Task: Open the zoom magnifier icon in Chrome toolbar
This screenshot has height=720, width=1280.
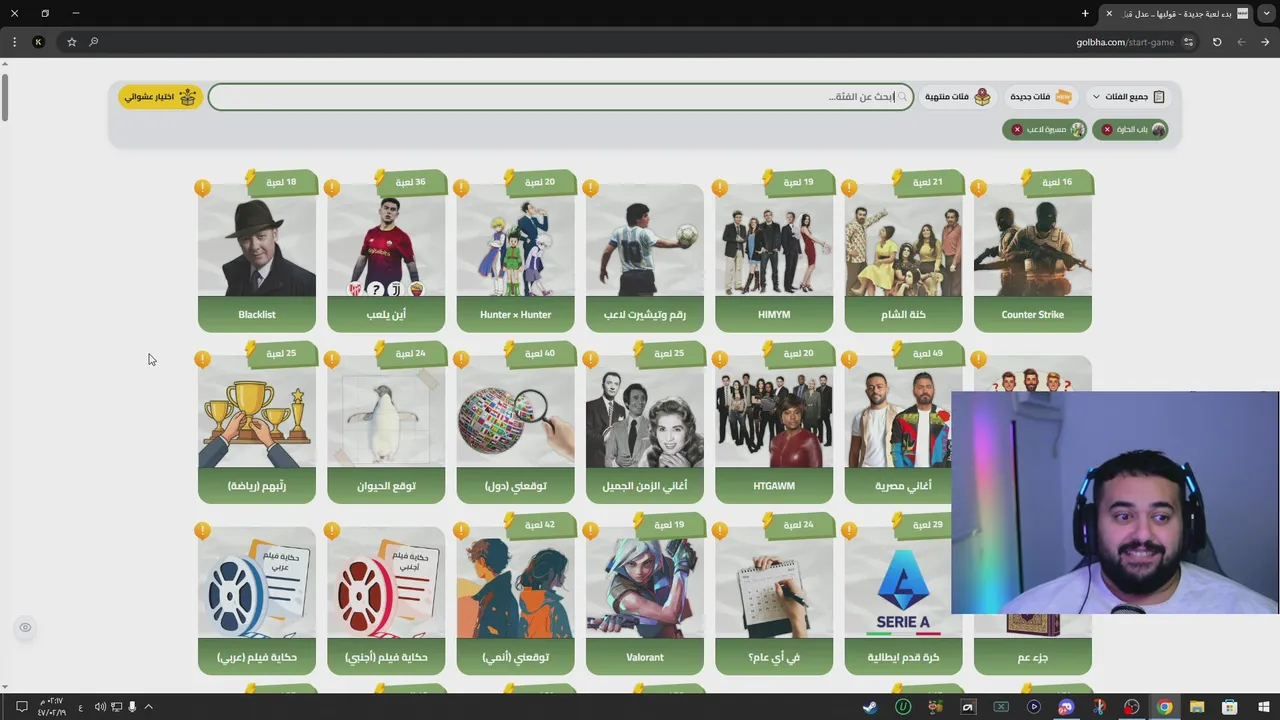Action: [94, 42]
